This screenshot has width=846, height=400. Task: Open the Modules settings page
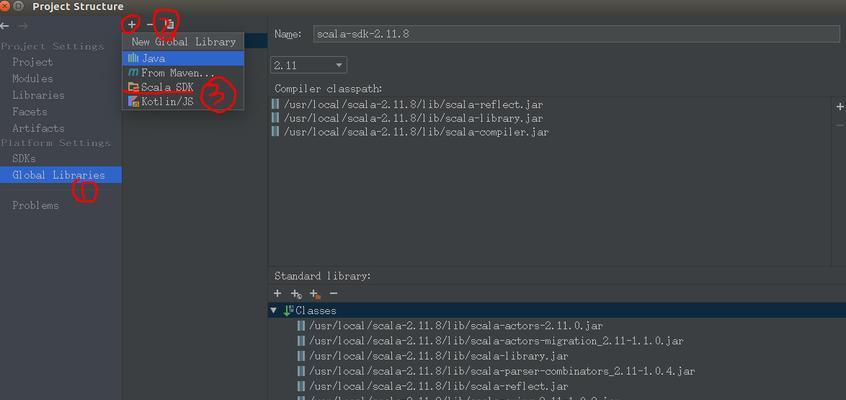tap(32, 79)
